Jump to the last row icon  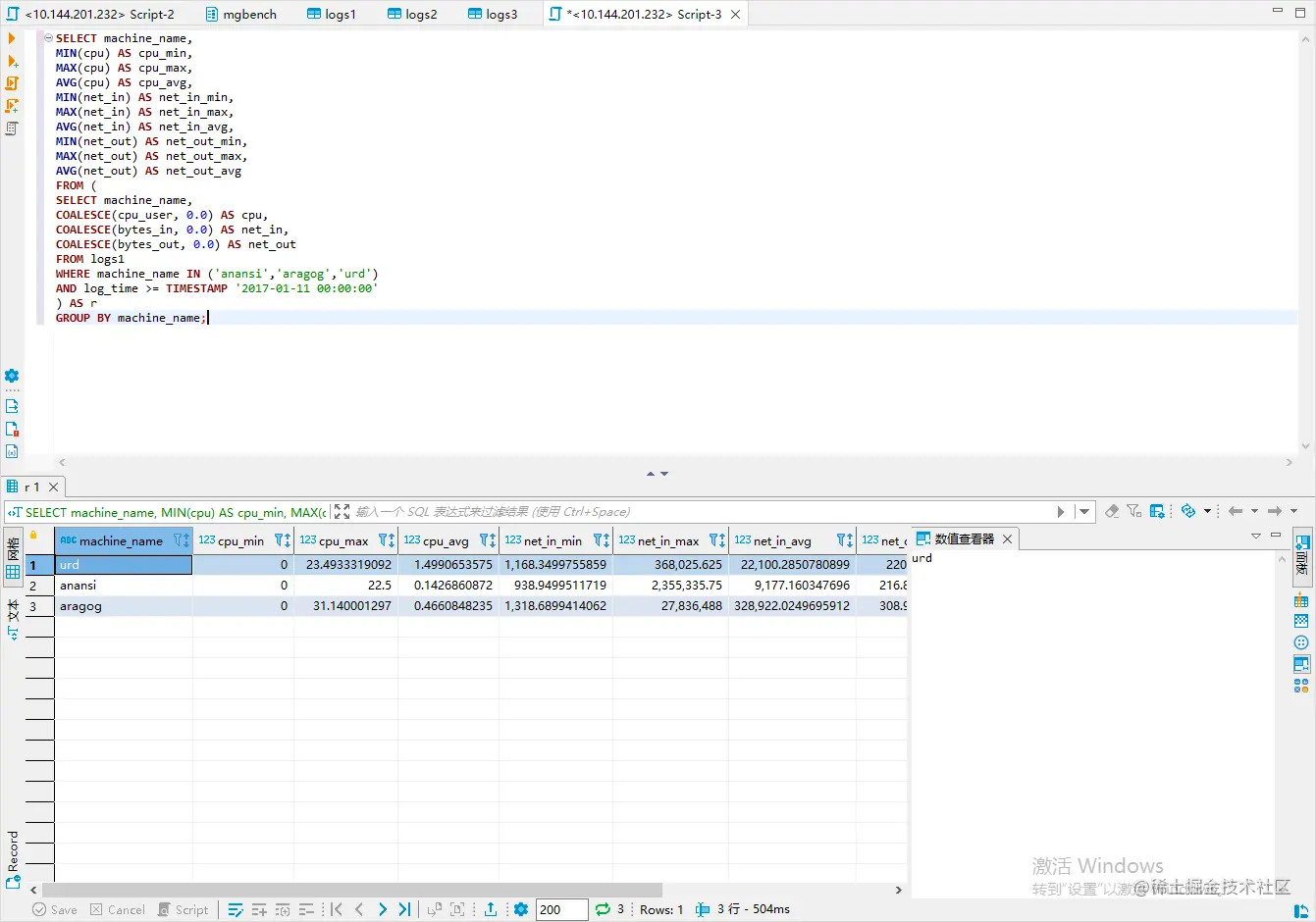[x=404, y=909]
